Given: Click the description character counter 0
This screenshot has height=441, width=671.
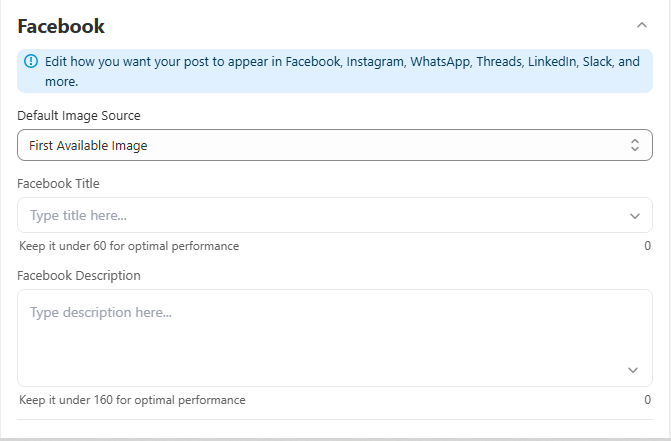Looking at the screenshot, I should (647, 400).
